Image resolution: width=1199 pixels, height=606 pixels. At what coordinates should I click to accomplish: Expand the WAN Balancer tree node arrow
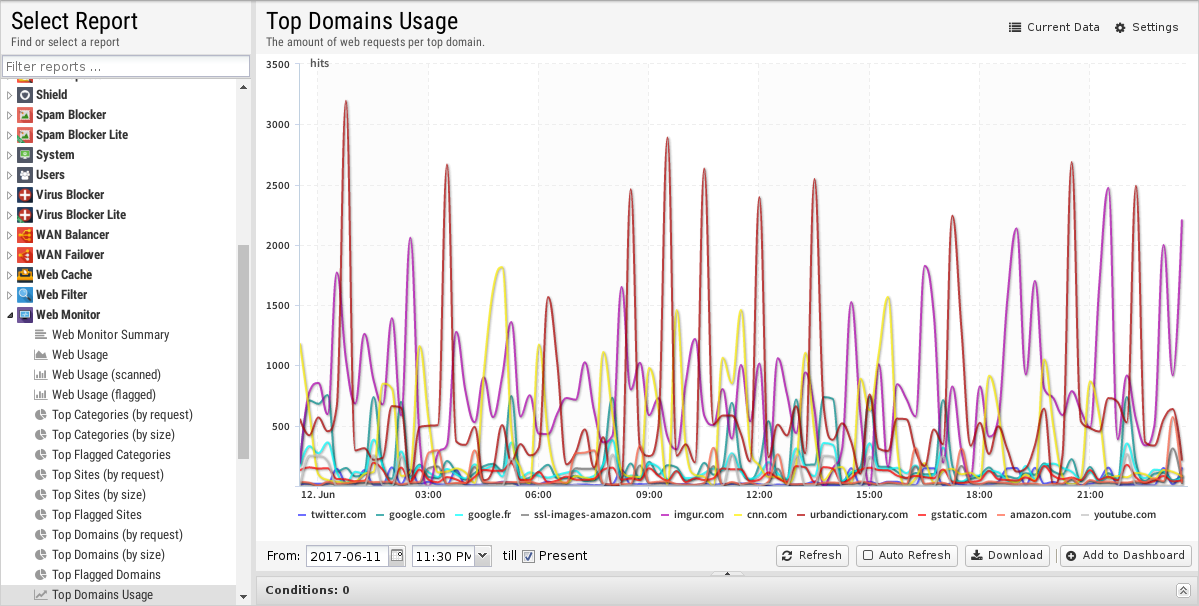tap(9, 235)
